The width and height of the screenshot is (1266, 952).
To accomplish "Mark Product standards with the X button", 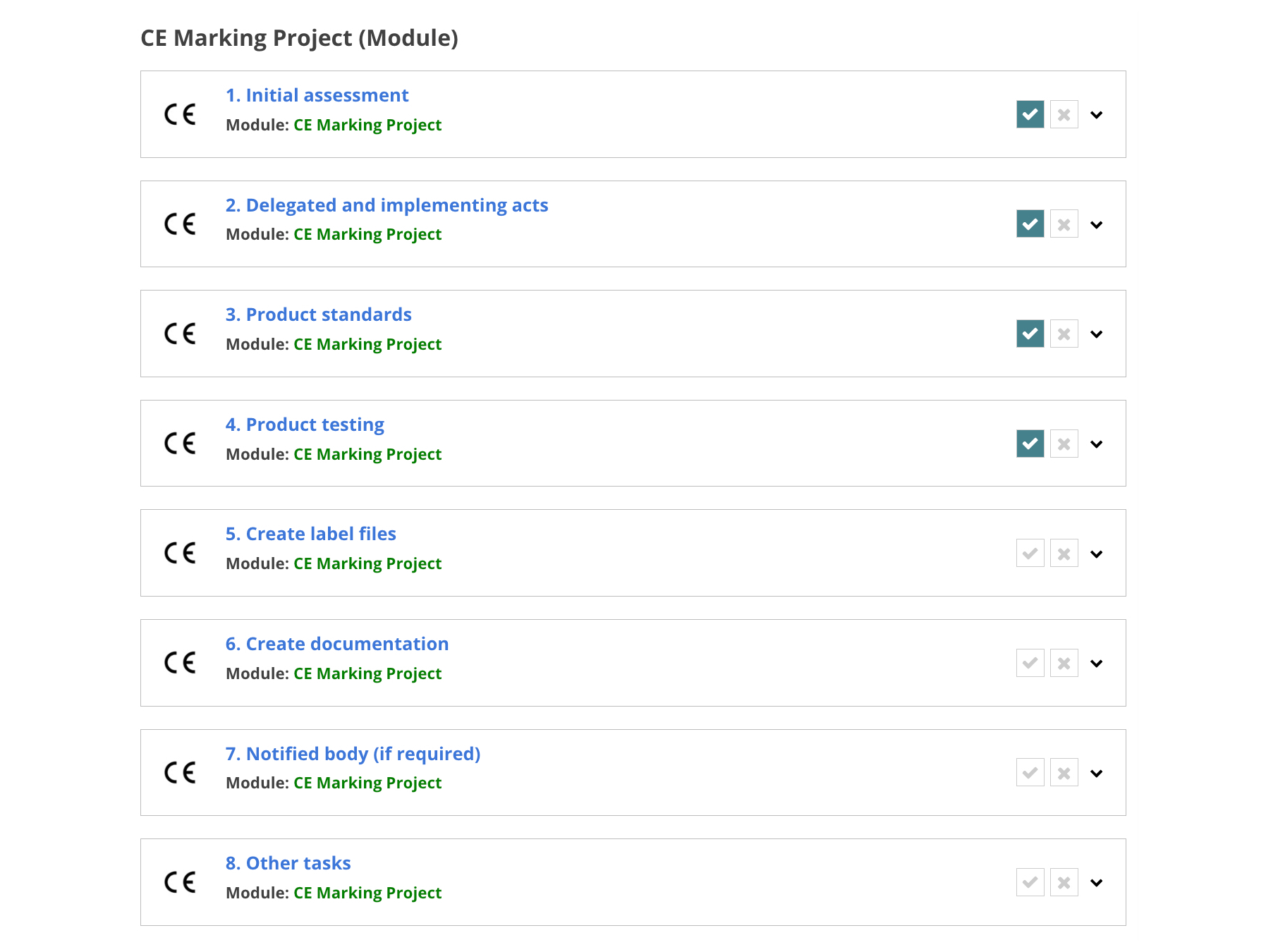I will (x=1064, y=334).
